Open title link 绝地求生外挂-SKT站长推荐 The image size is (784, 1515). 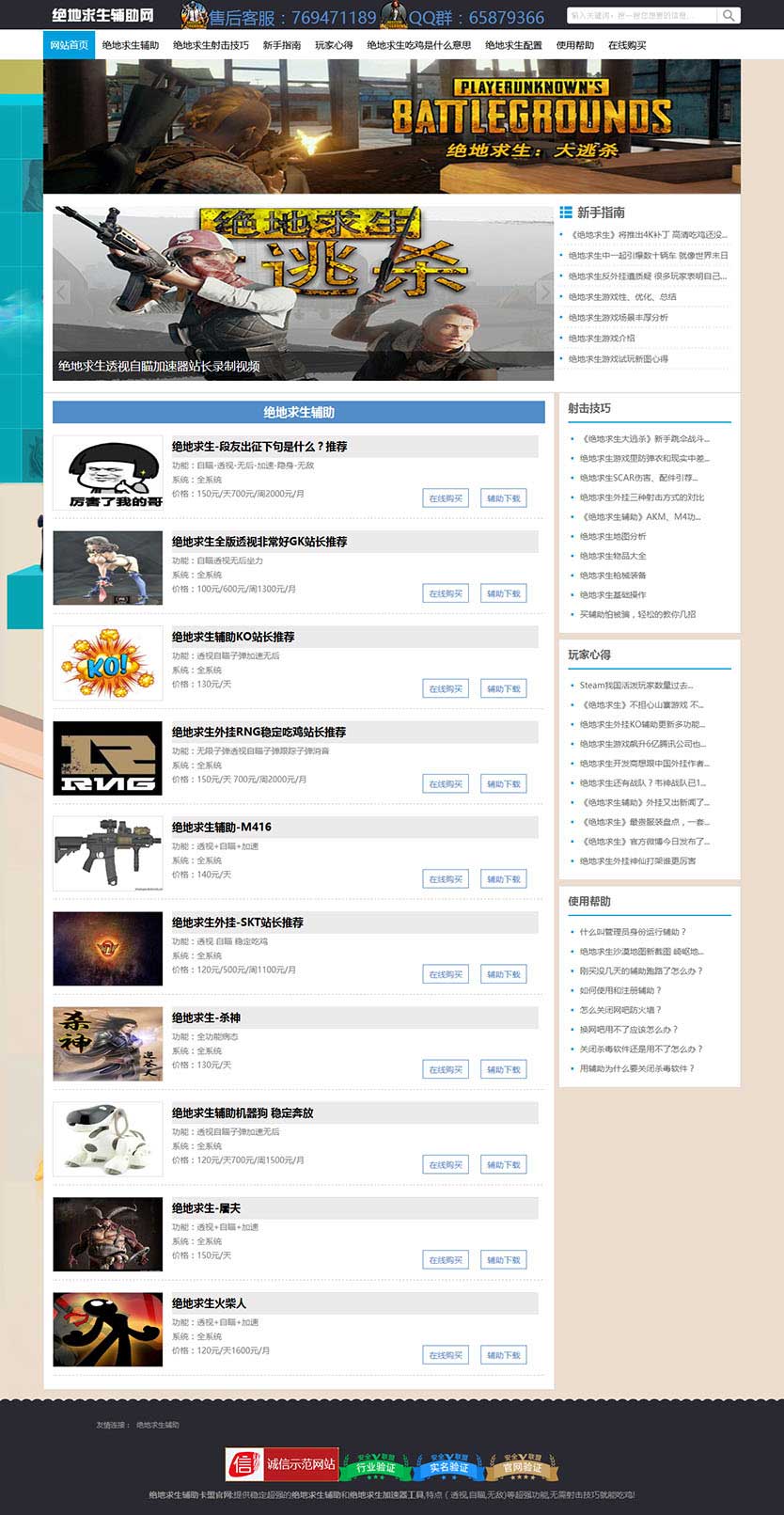[238, 923]
